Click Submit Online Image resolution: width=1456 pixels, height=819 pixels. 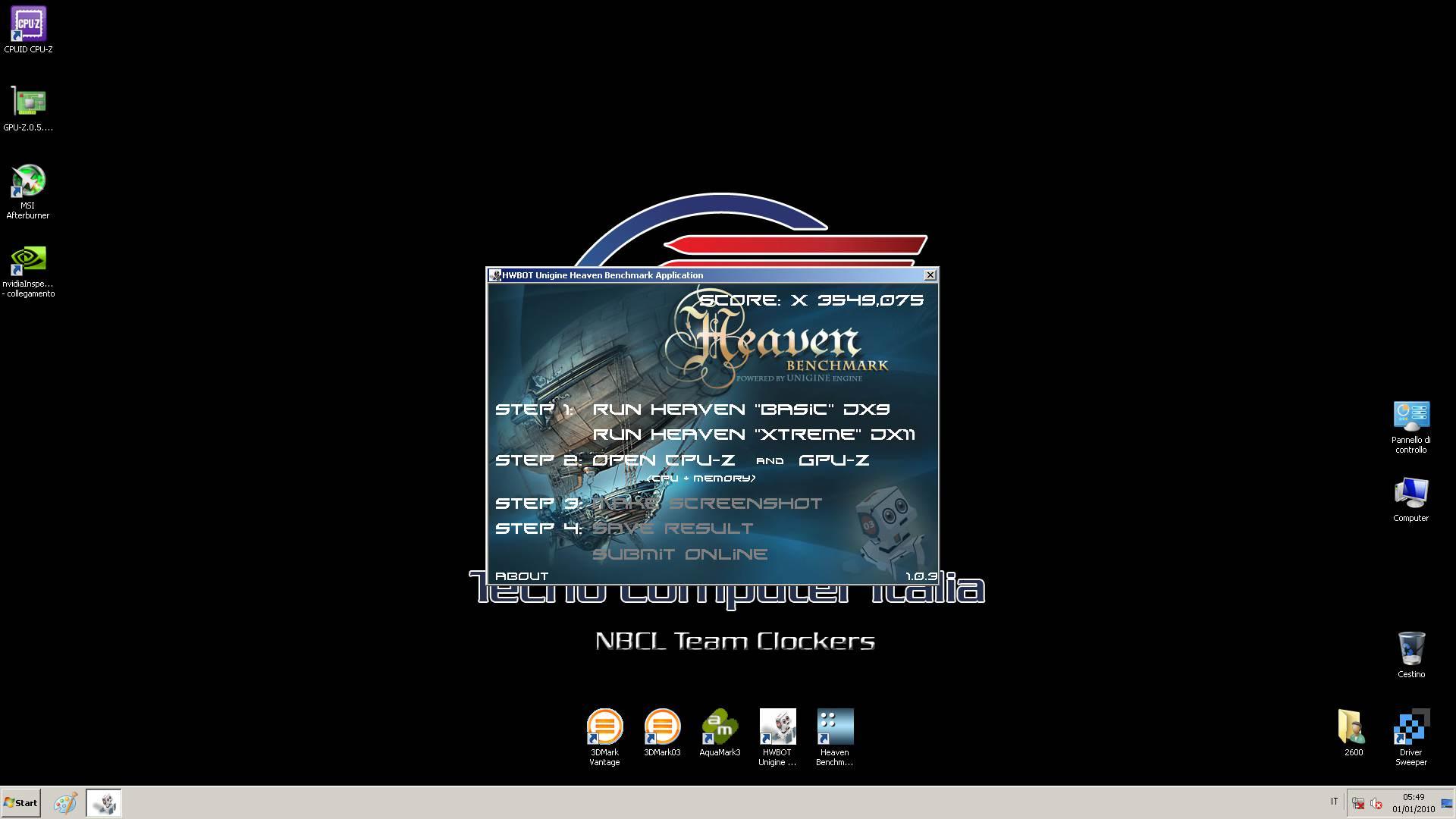tap(680, 554)
